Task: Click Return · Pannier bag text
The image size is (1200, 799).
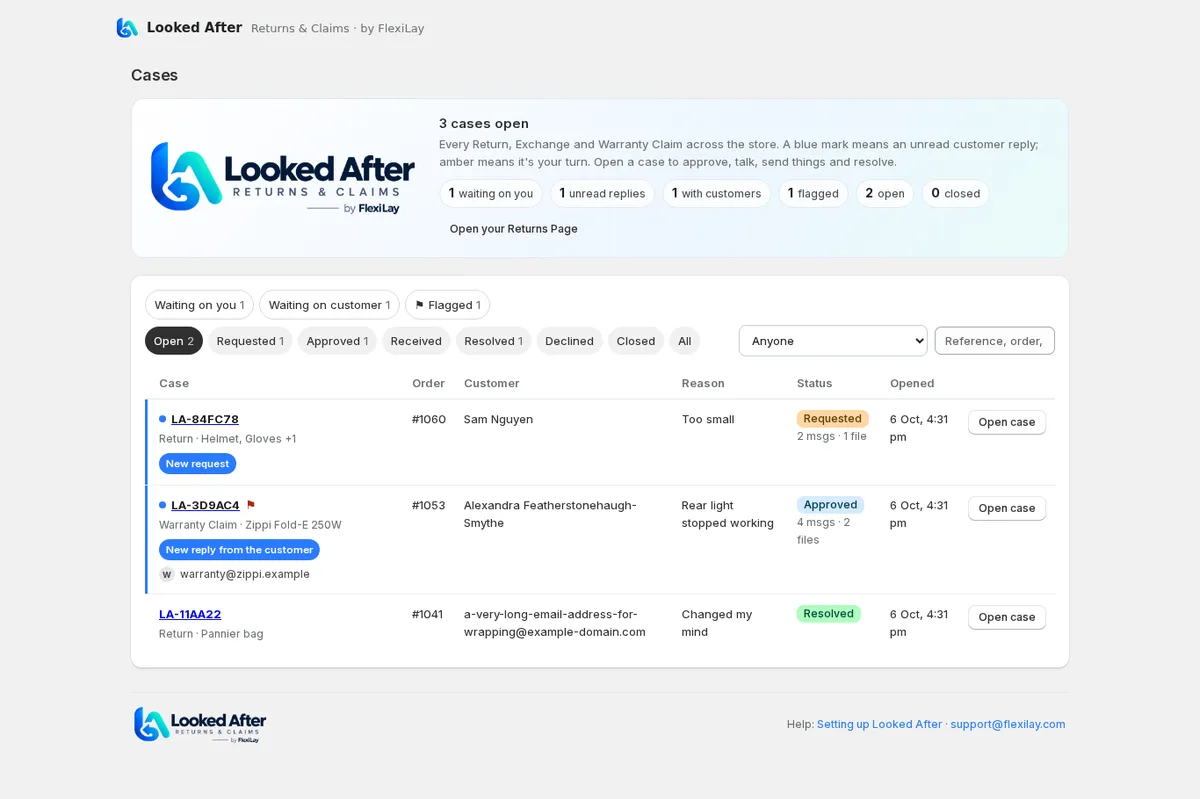Action: [211, 634]
